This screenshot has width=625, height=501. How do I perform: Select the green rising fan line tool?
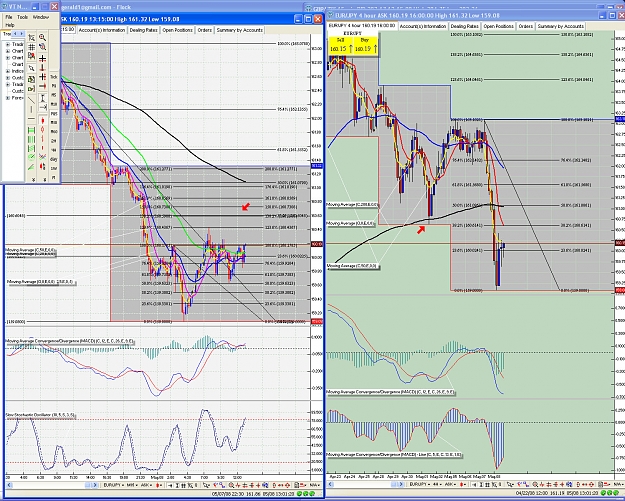pos(31,167)
